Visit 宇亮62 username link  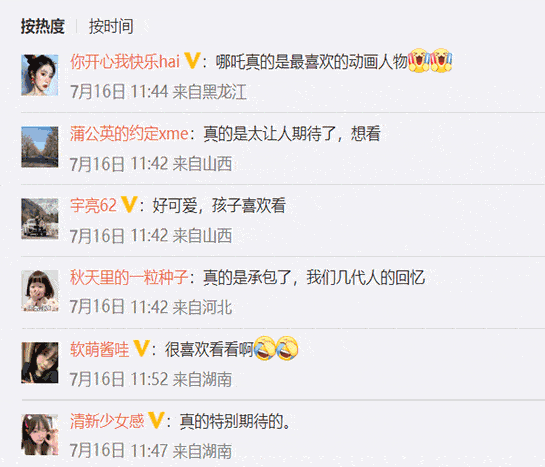click(x=93, y=205)
